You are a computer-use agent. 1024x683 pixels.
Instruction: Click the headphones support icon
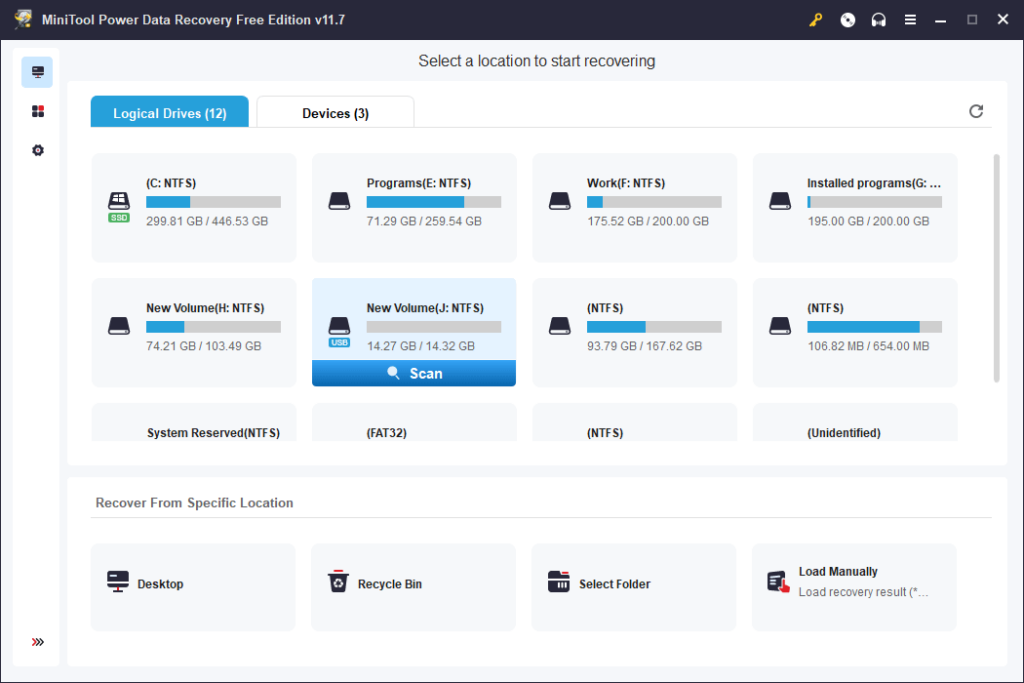click(878, 20)
